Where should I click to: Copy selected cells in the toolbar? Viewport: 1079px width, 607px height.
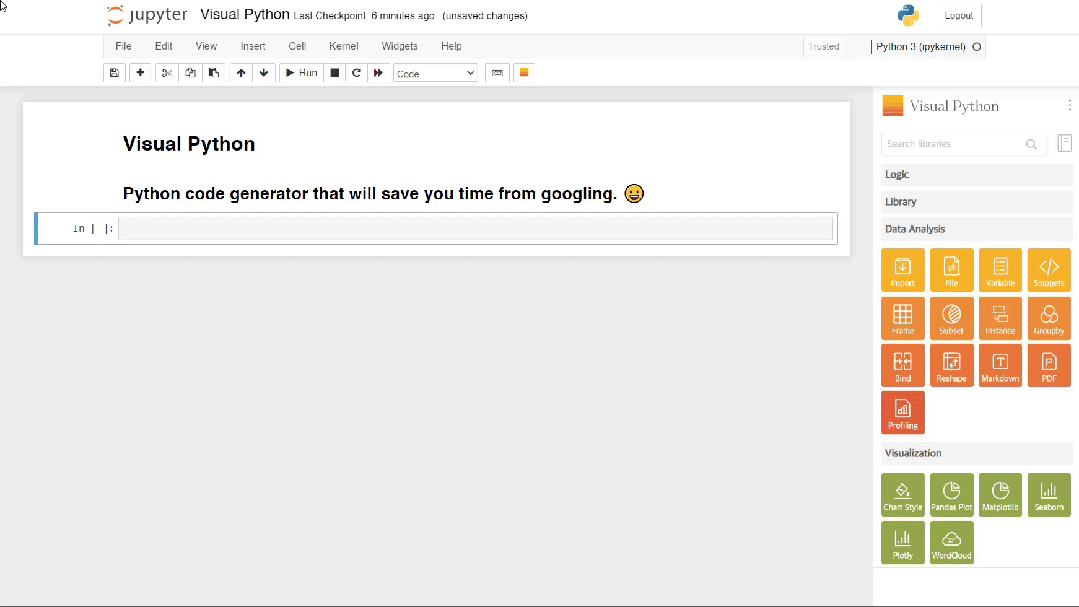point(191,73)
